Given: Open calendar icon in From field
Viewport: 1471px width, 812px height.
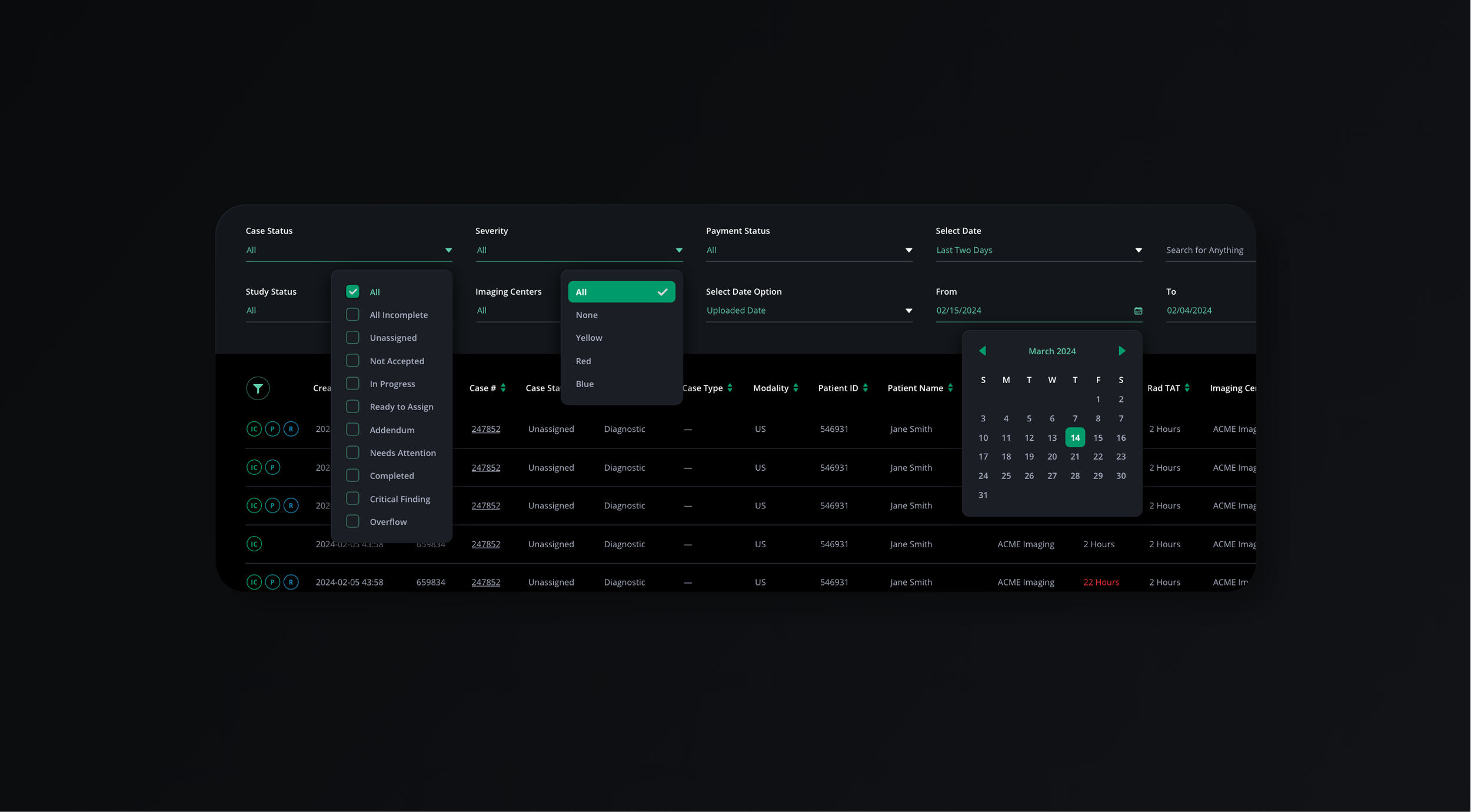Looking at the screenshot, I should point(1138,311).
